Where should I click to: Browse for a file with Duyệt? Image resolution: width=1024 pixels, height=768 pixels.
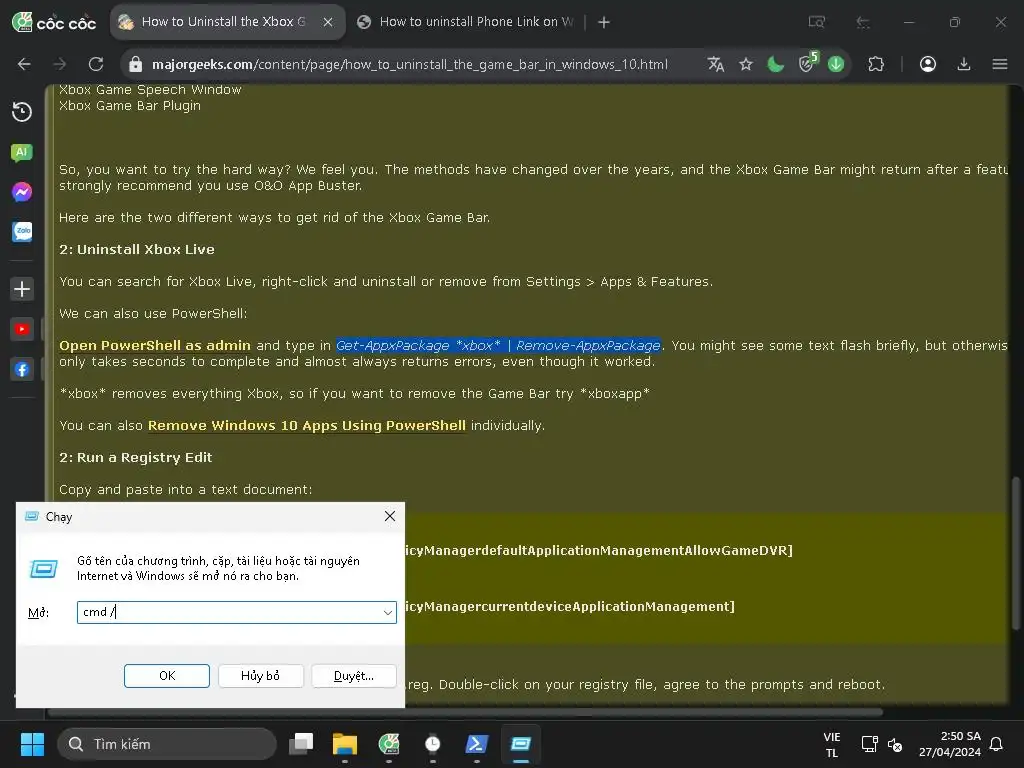click(x=354, y=676)
